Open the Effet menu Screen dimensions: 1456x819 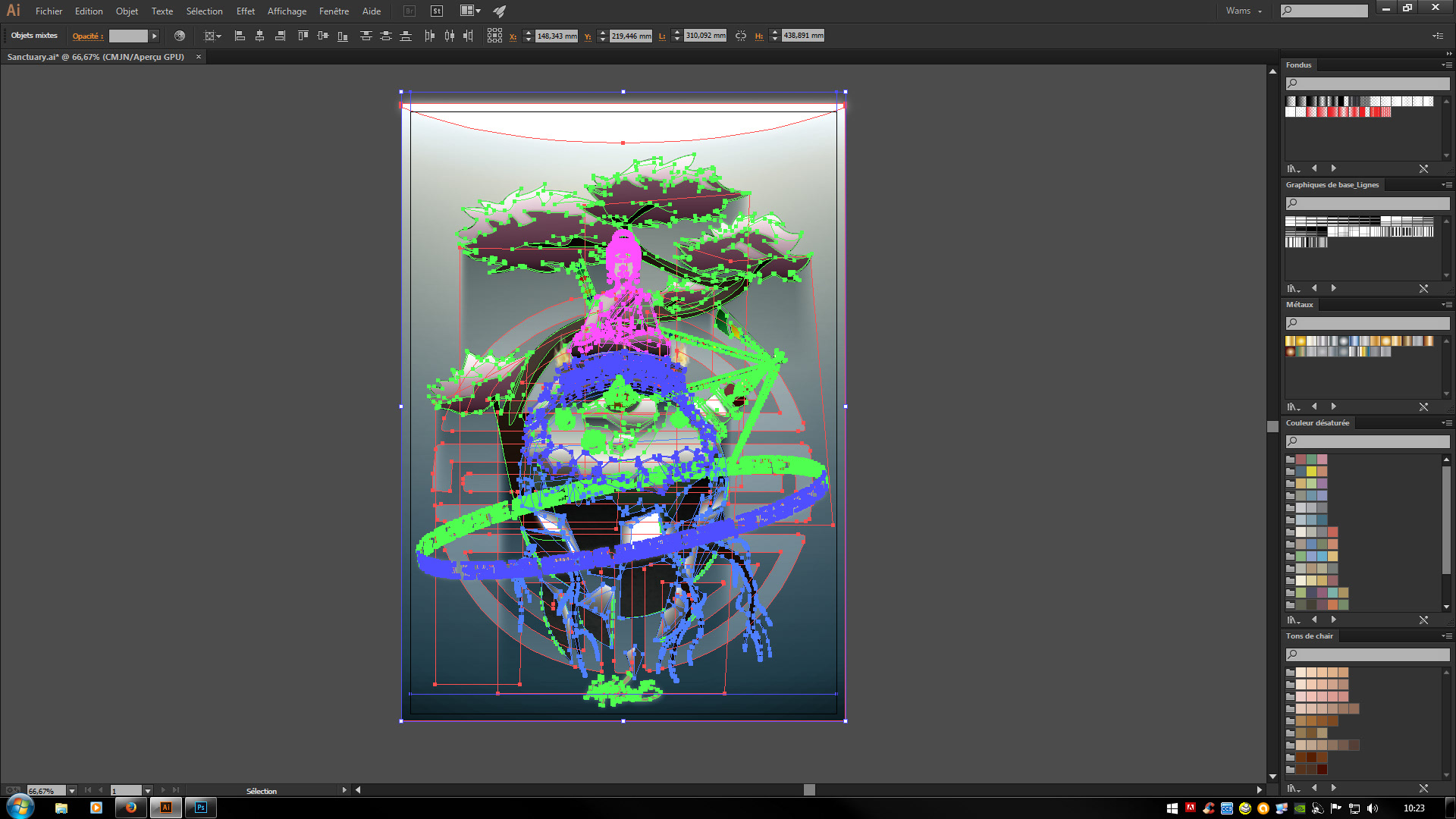[x=245, y=11]
